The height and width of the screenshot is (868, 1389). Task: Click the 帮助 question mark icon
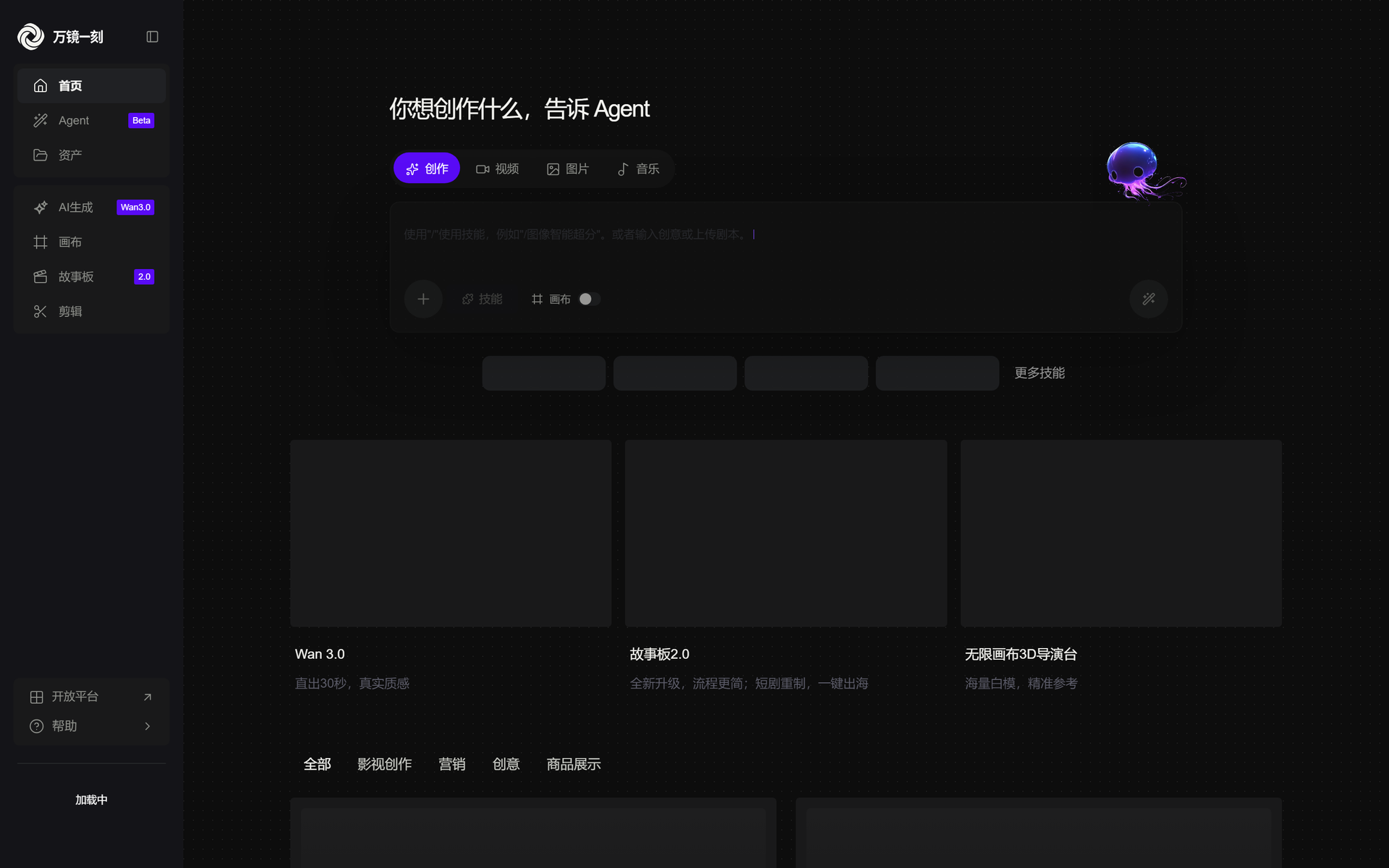[36, 726]
